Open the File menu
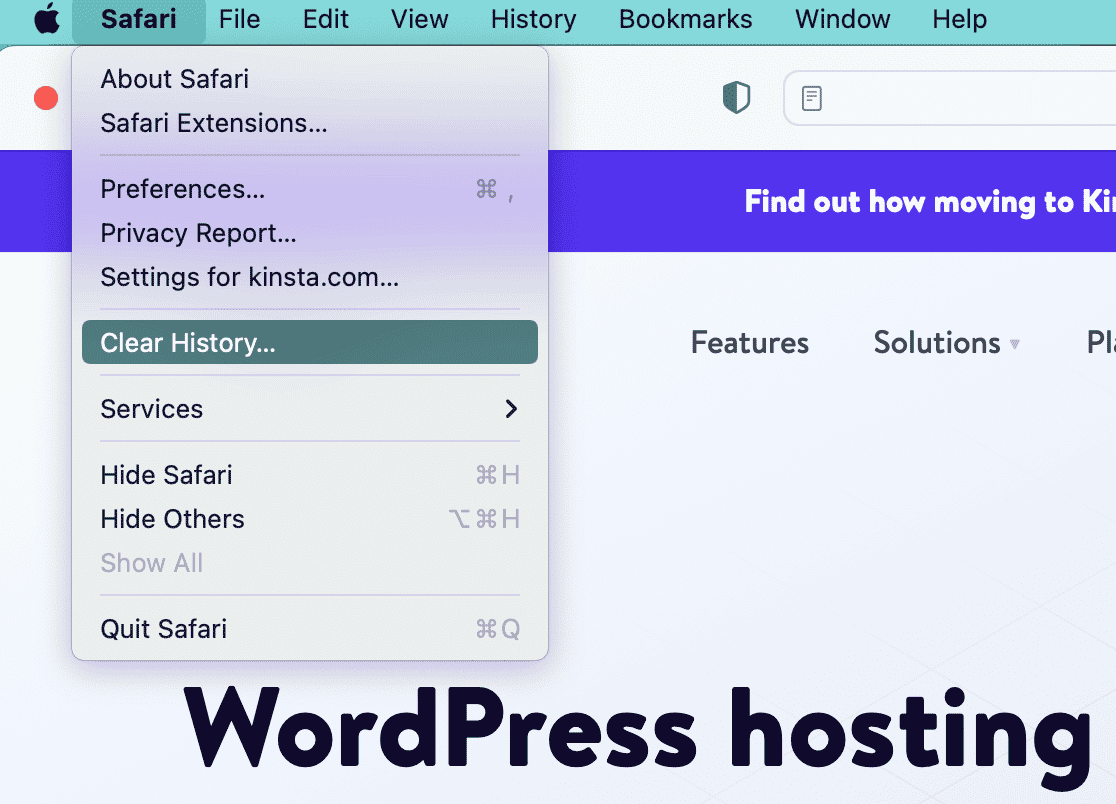Screen dimensions: 1116x804 [x=239, y=19]
